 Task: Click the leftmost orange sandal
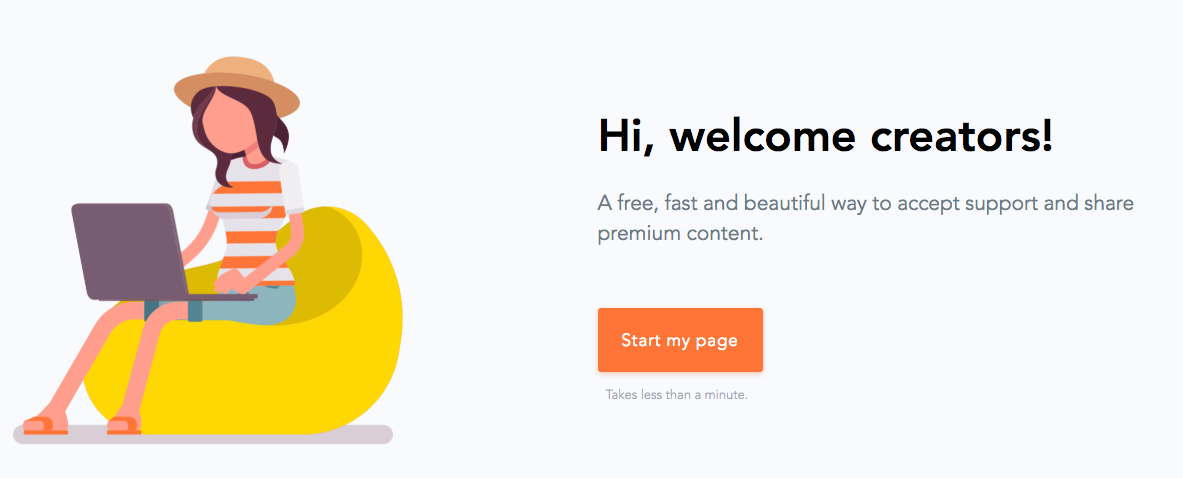44,426
